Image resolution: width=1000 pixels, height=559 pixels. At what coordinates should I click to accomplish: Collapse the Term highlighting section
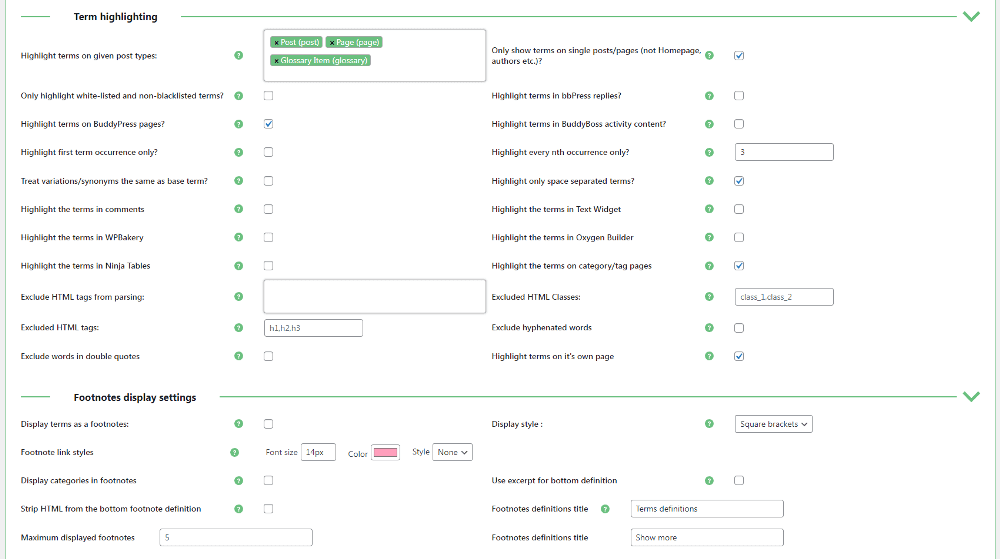(x=970, y=16)
